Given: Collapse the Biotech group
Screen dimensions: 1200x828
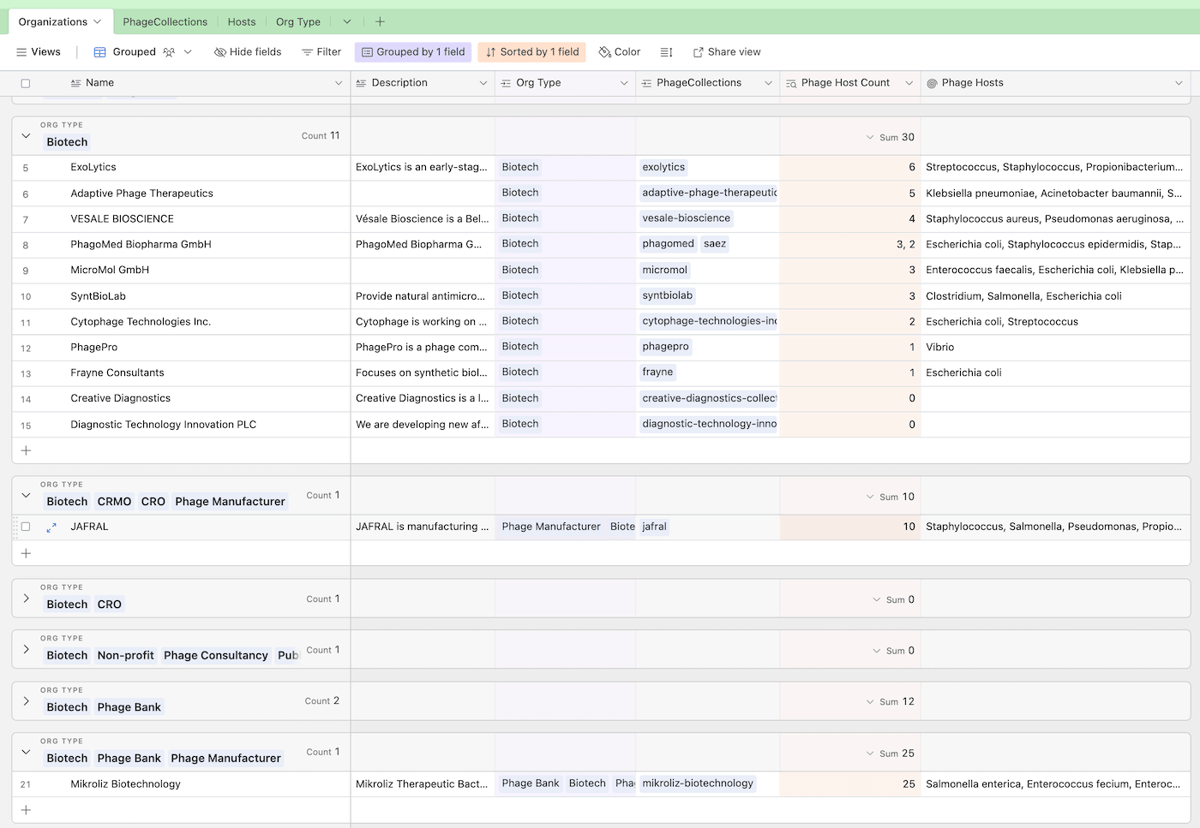Looking at the screenshot, I should (x=26, y=135).
